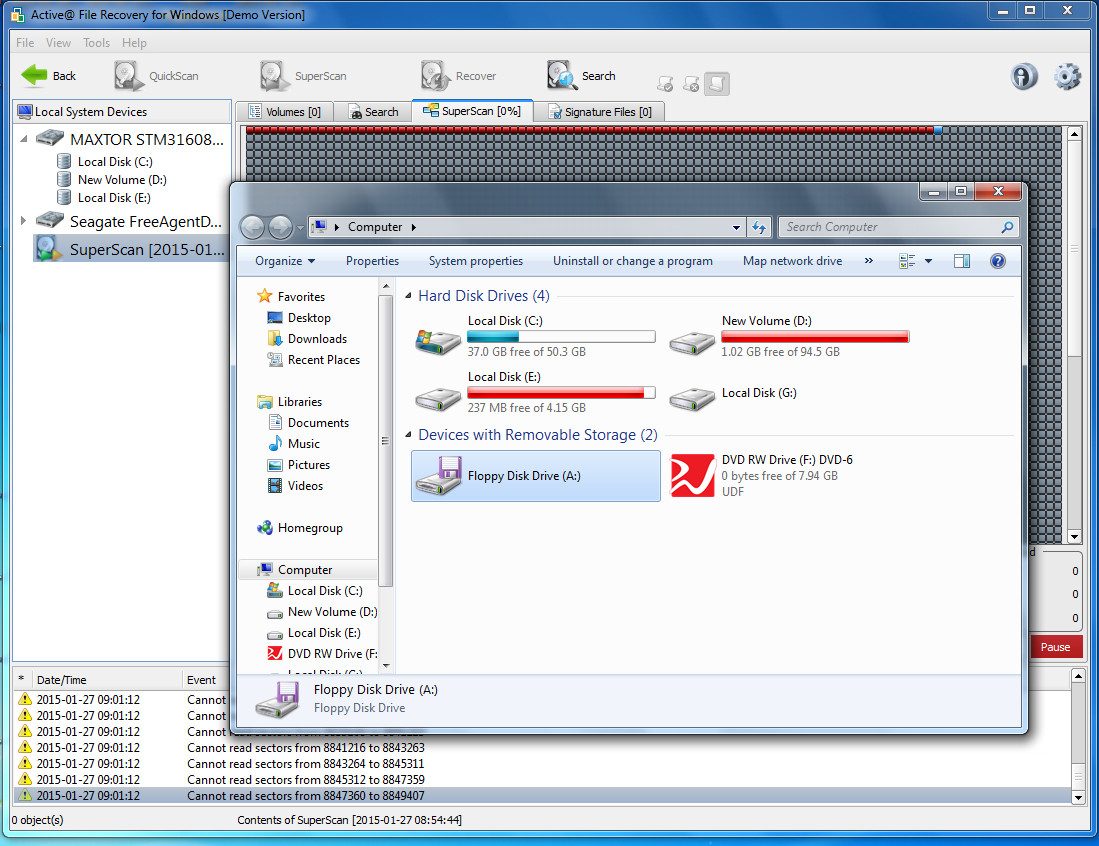The height and width of the screenshot is (846, 1099).
Task: Open the view options dropdown arrow
Action: [x=929, y=261]
